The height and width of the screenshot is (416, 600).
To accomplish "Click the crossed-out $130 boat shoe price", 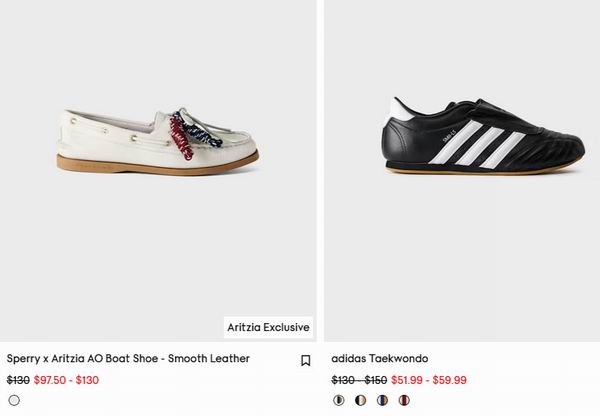I will click(18, 380).
